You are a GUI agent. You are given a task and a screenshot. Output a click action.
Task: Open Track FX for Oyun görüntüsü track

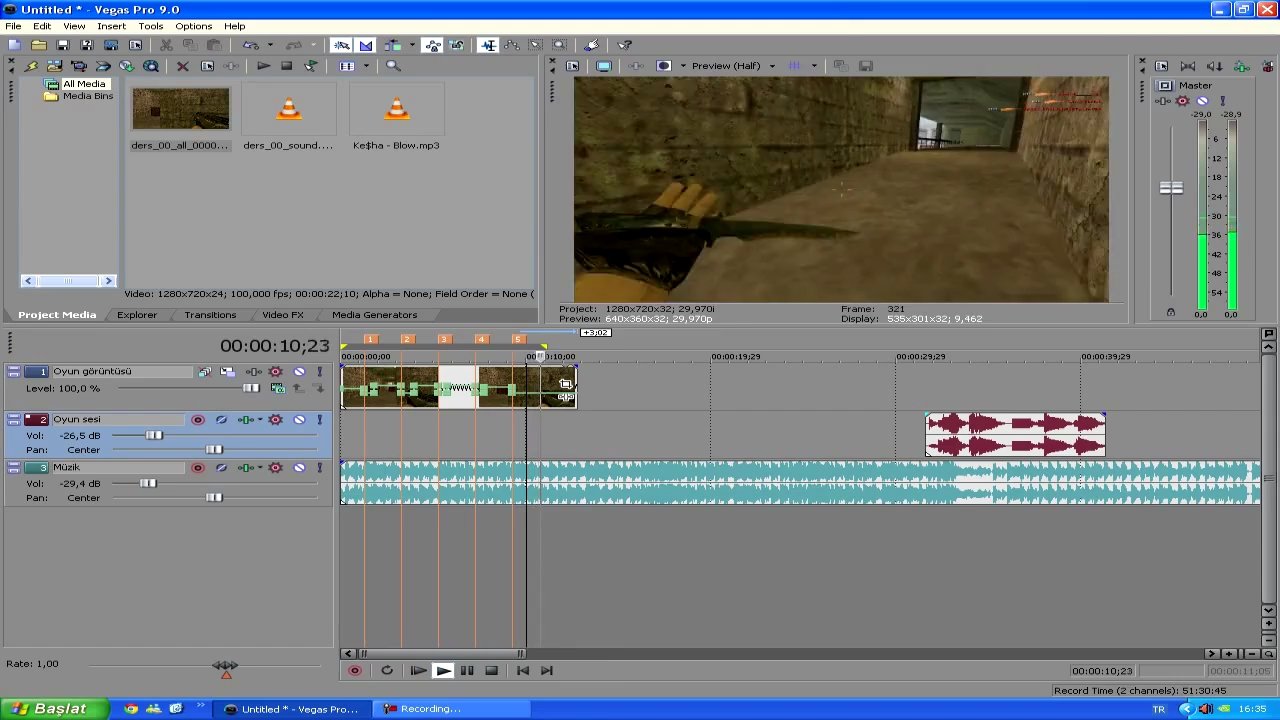coord(254,372)
